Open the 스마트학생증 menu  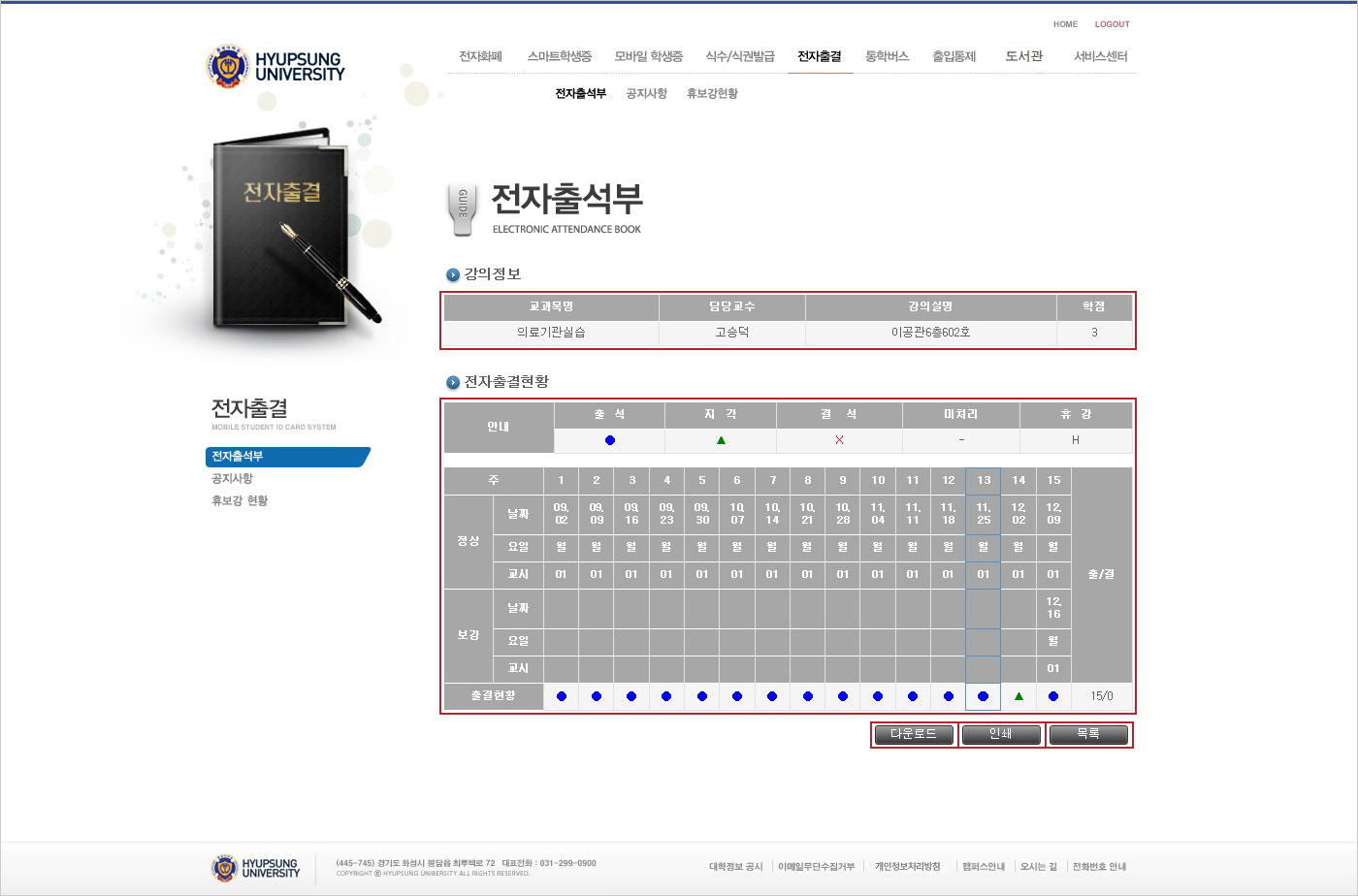(x=560, y=56)
